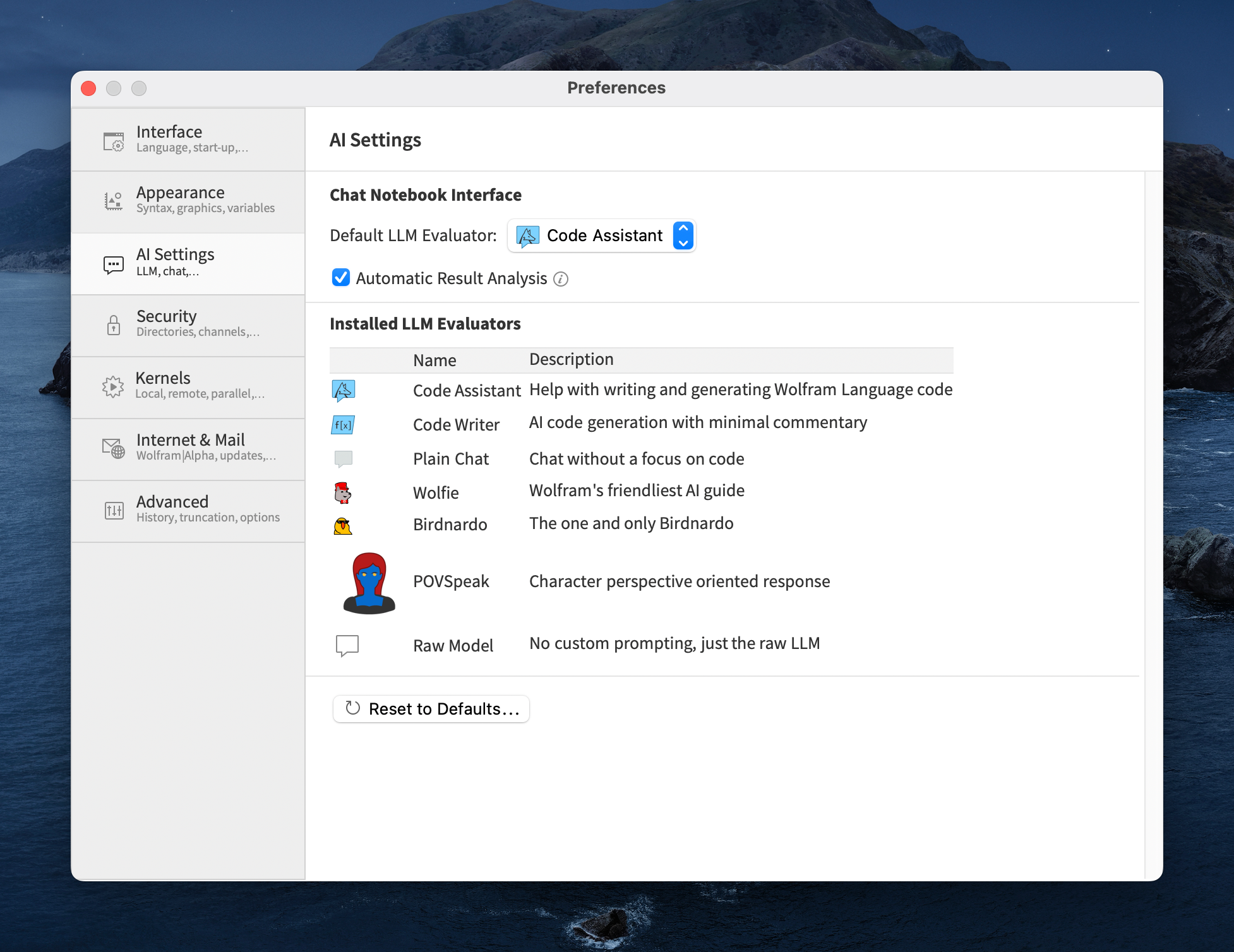Change the default evaluator using its selector
The image size is (1234, 952).
coord(600,235)
